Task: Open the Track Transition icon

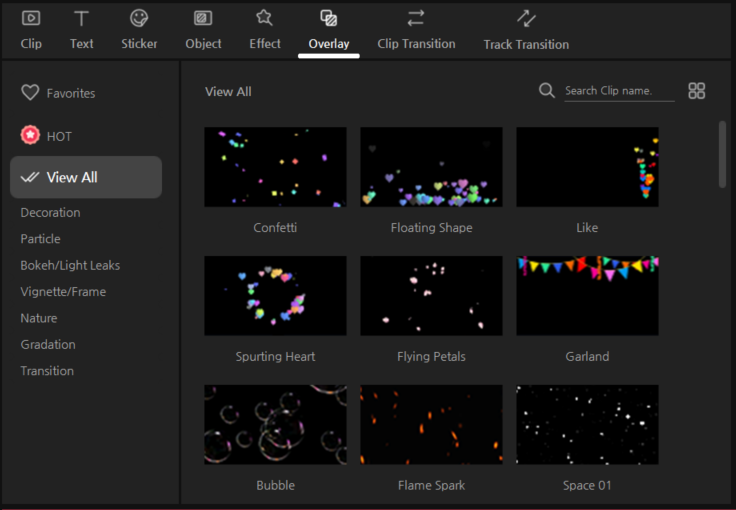Action: coord(526,18)
